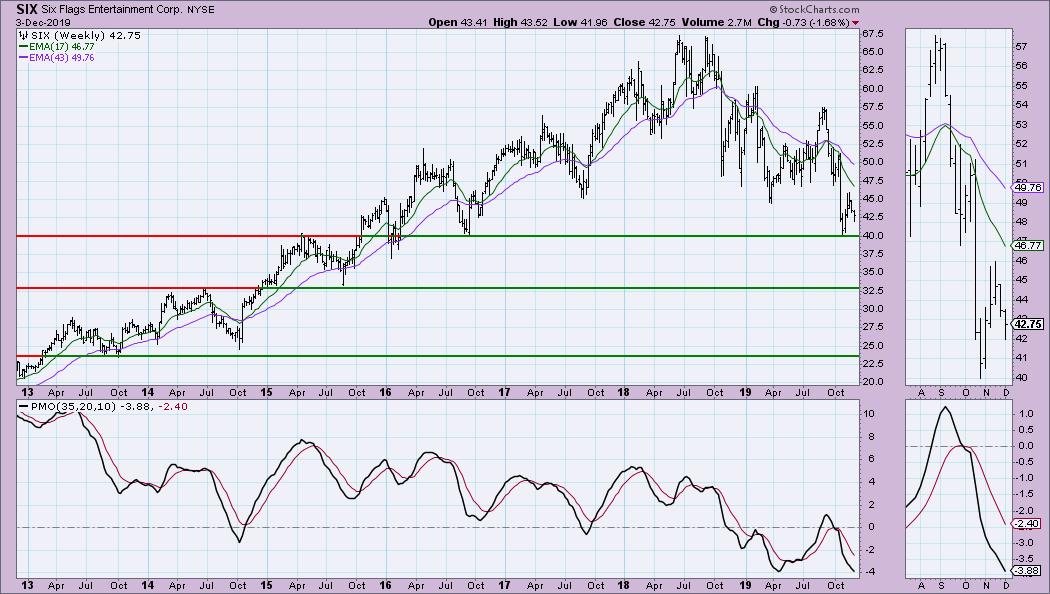Click the High 43.52 value
This screenshot has width=1050, height=594.
click(520, 22)
